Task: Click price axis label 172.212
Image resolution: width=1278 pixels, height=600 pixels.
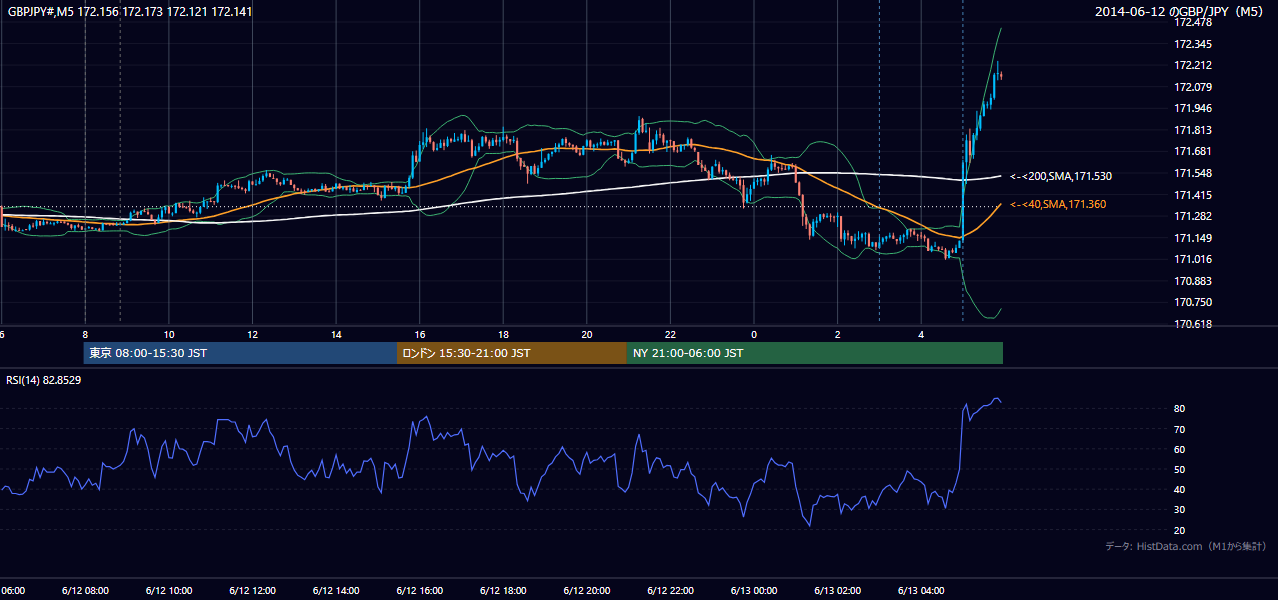Action: 1193,66
